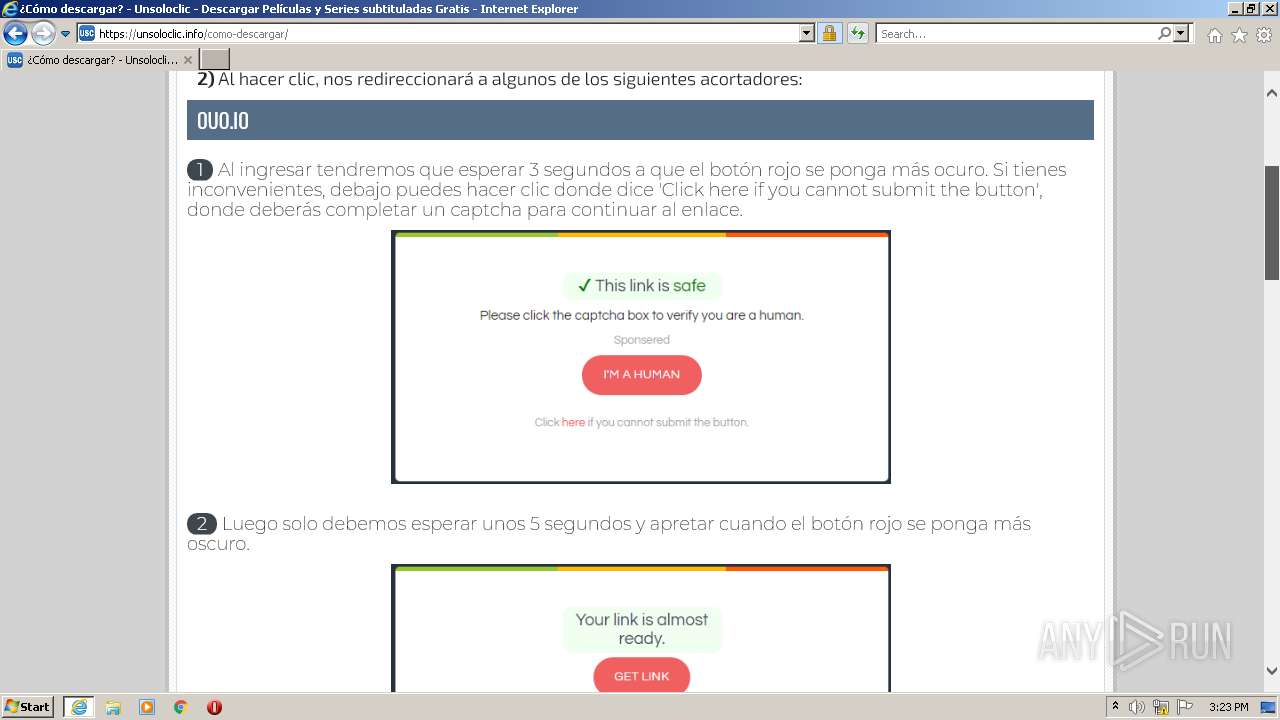1280x720 pixels.
Task: Refresh the page with the reload icon
Action: tap(857, 33)
